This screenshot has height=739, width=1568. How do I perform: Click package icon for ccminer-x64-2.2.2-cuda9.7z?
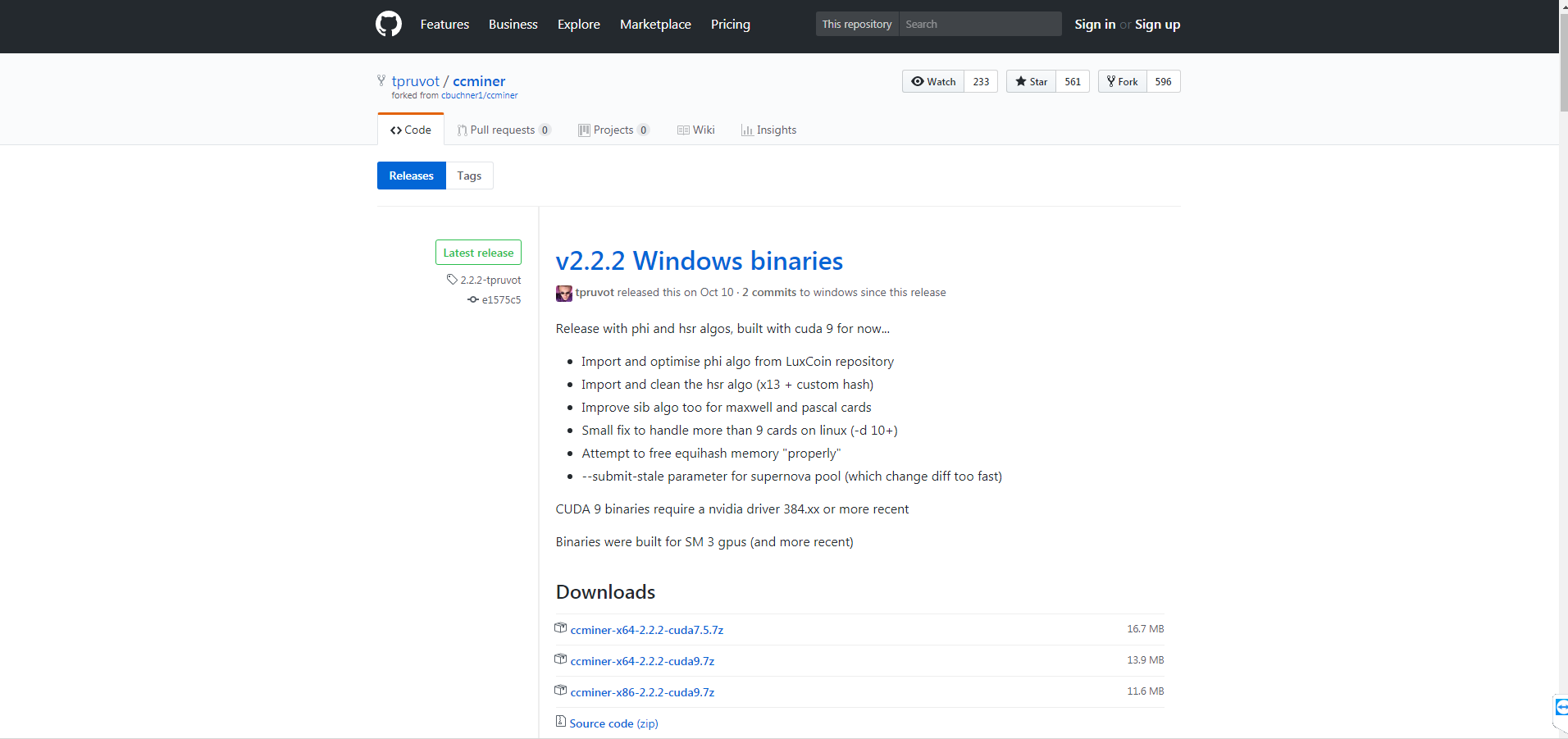561,659
